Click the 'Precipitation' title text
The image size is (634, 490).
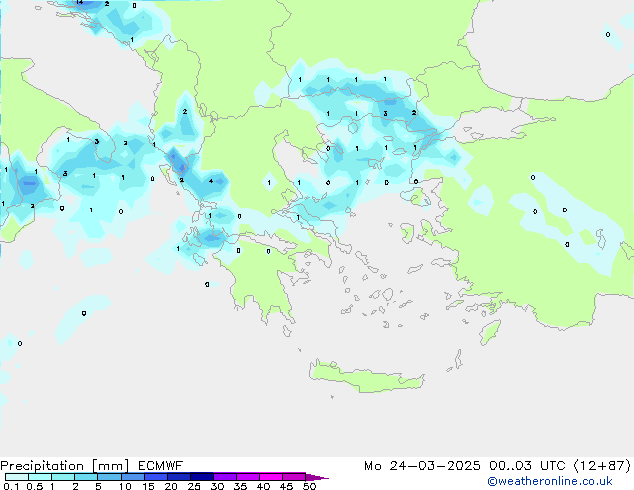click(x=42, y=466)
